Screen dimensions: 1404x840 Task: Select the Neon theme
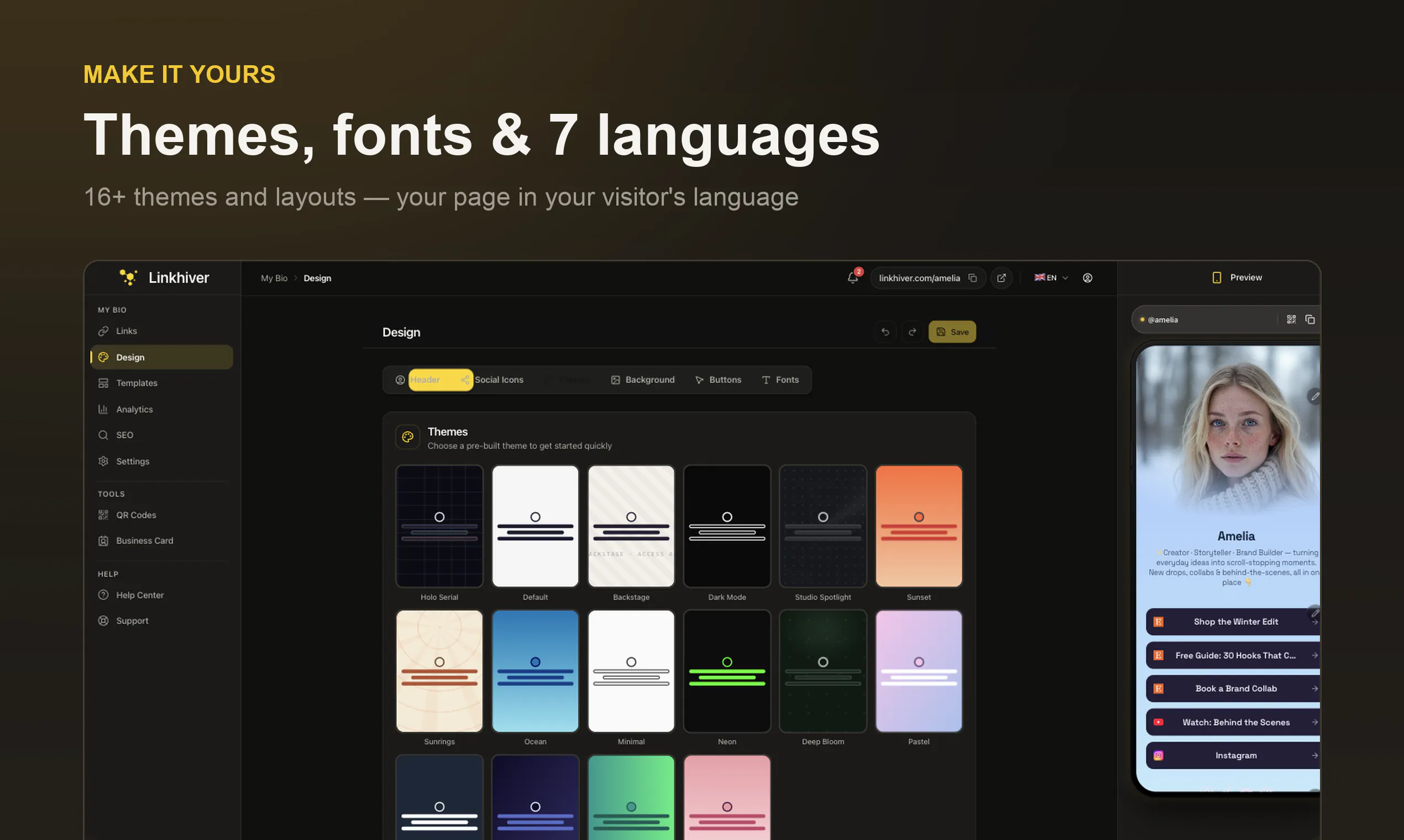pyautogui.click(x=727, y=671)
